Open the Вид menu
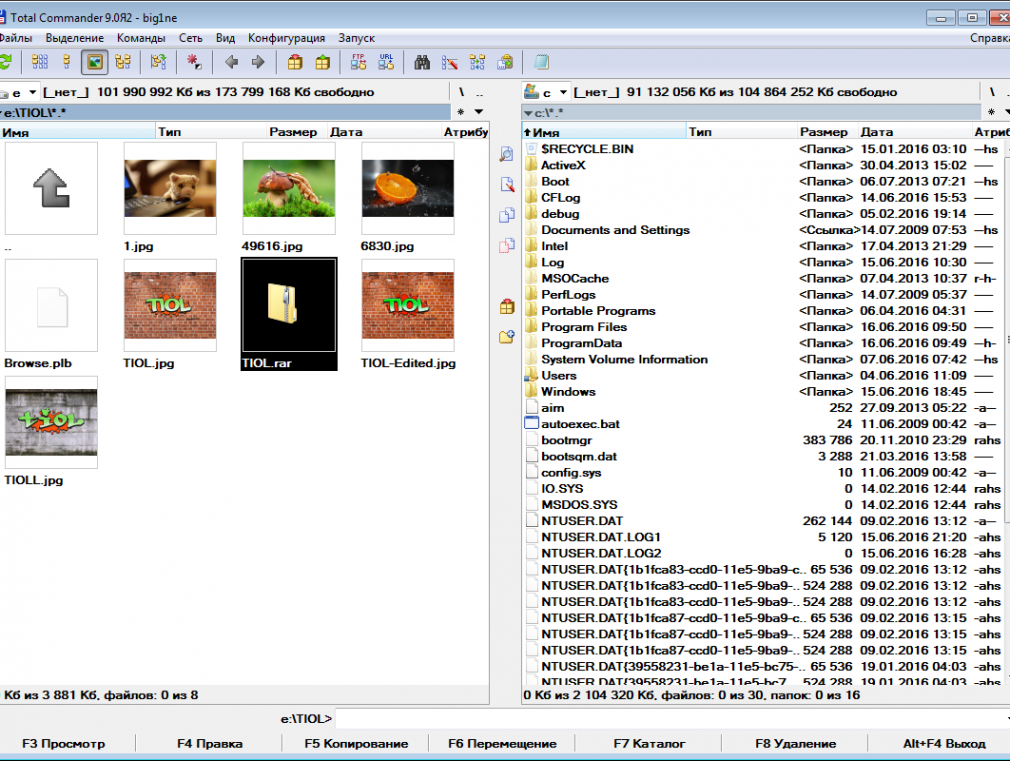The image size is (1010, 761). point(225,38)
